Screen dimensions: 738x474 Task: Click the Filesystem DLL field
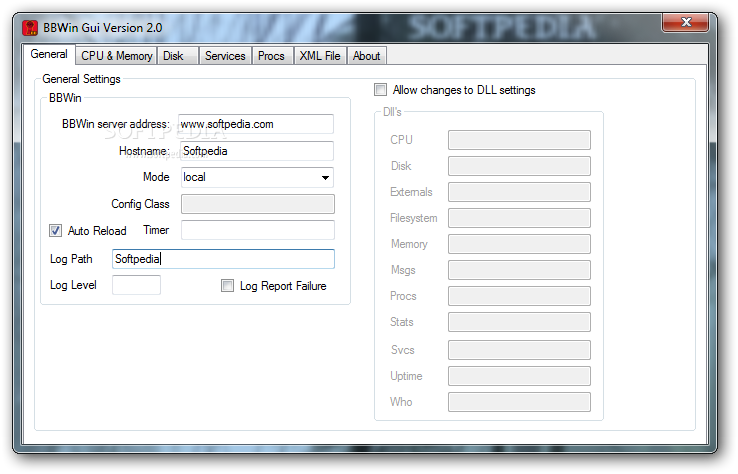tap(519, 218)
